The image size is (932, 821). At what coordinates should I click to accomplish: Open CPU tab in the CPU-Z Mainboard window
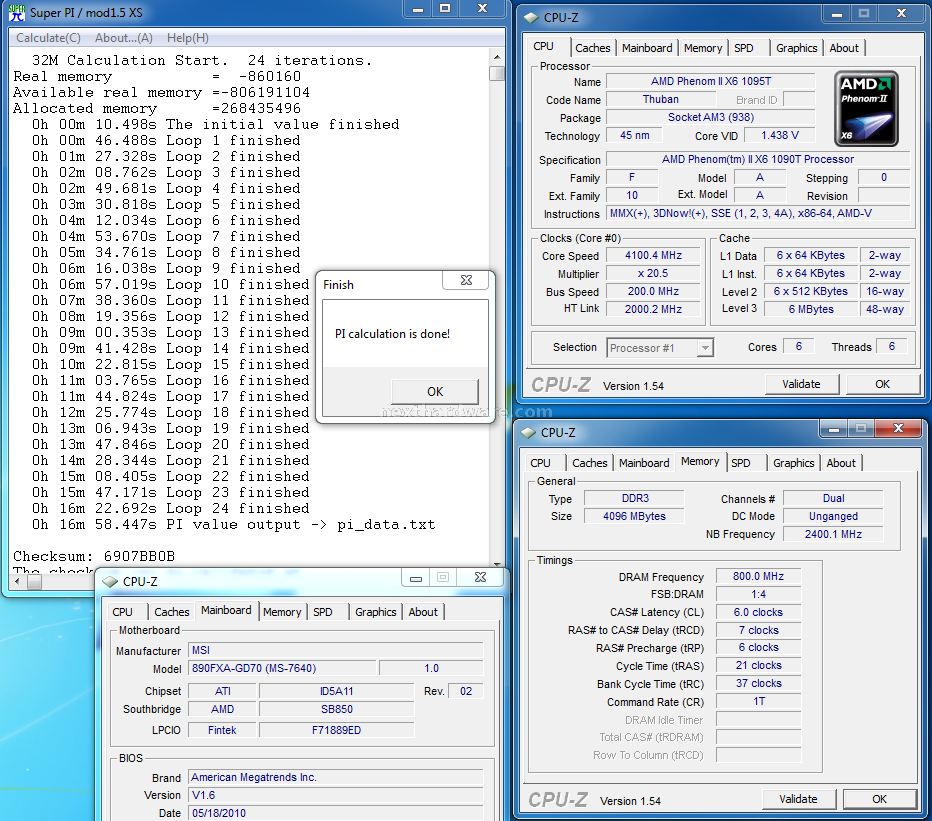pyautogui.click(x=122, y=612)
